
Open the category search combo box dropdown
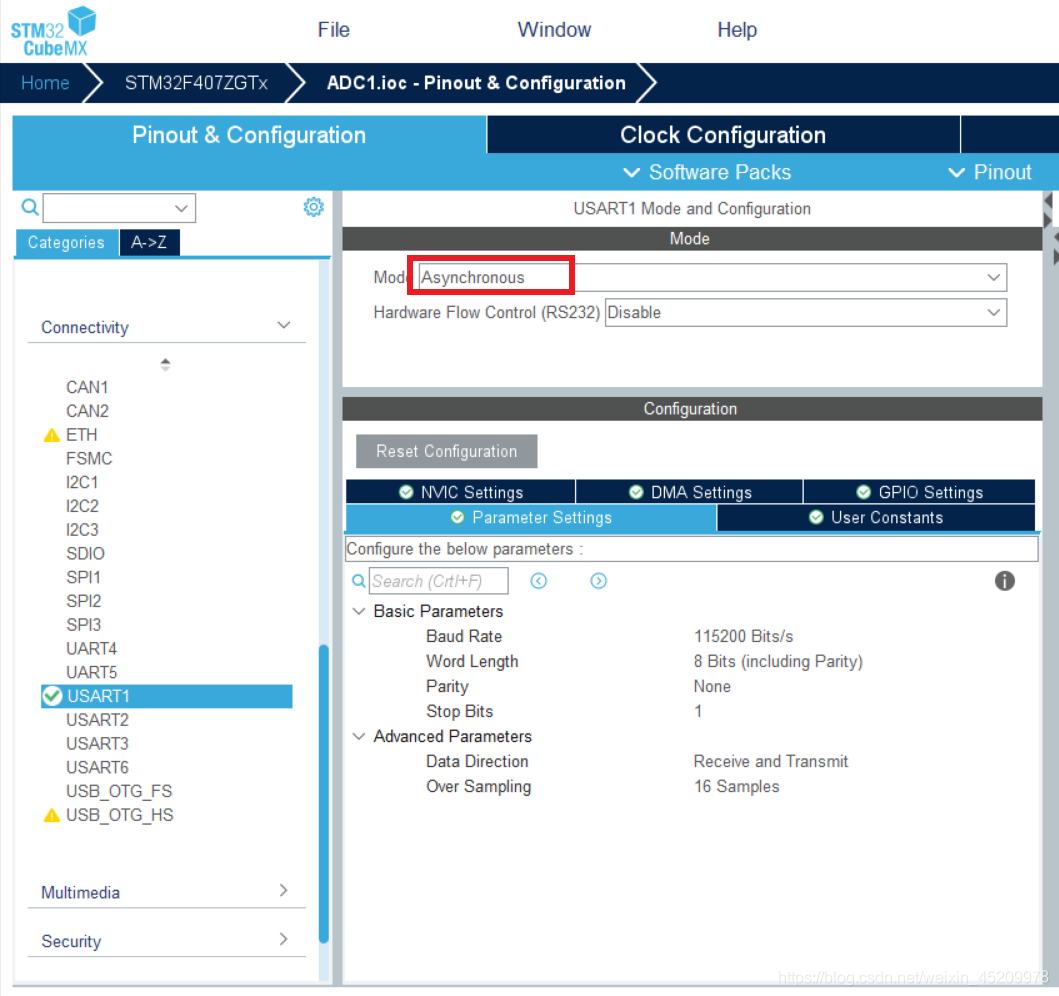pyautogui.click(x=181, y=208)
